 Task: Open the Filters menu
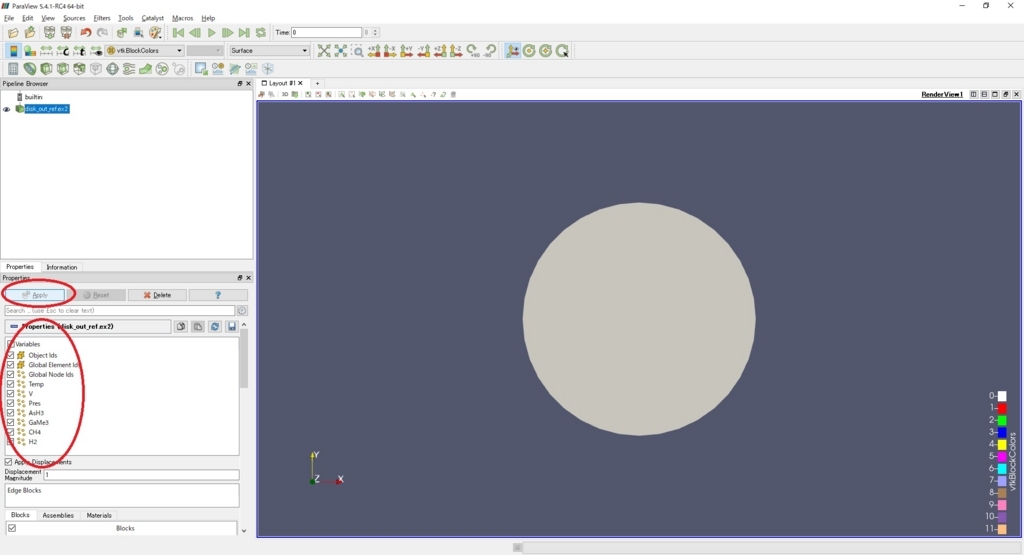102,18
